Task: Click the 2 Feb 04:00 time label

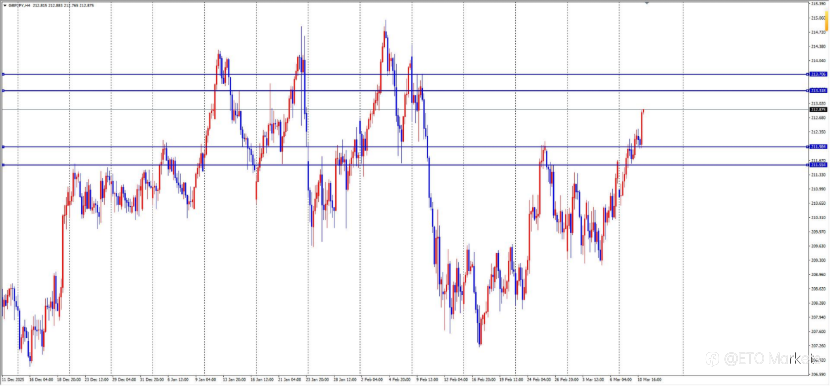Action: [372, 380]
